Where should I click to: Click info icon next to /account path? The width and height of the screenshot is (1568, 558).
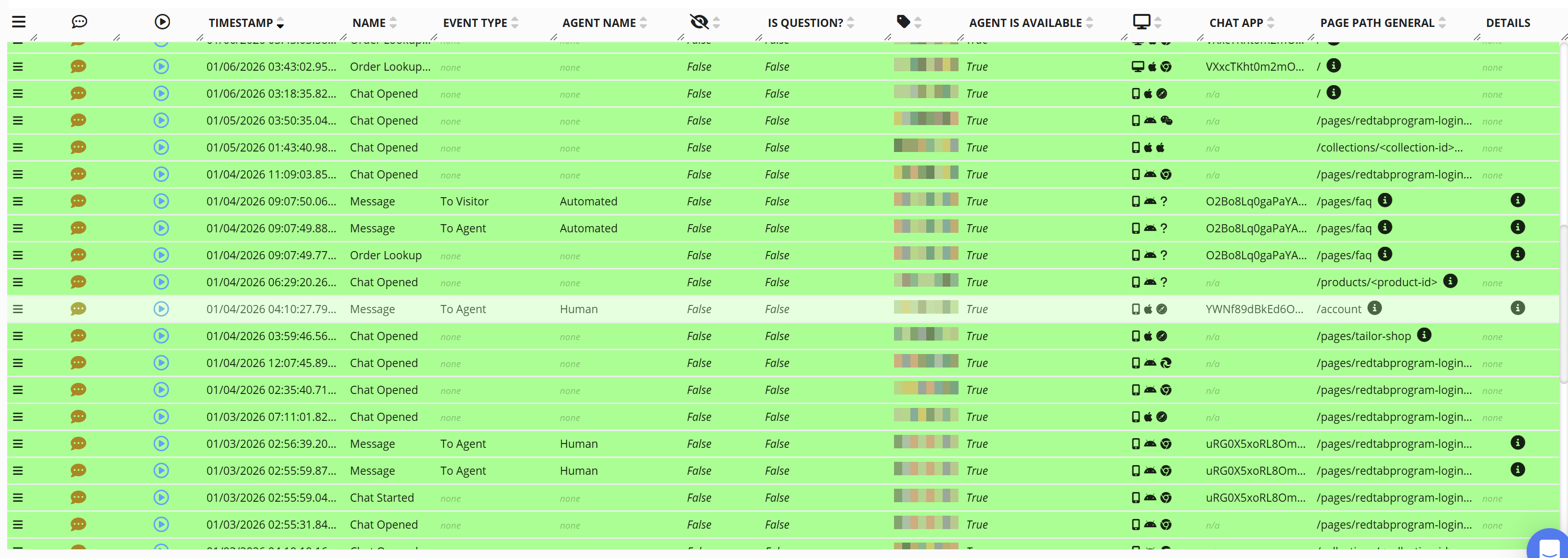1374,308
